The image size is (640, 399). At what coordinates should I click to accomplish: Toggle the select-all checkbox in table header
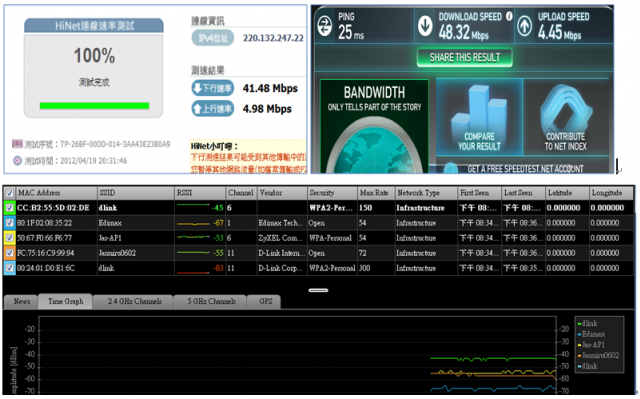pyautogui.click(x=9, y=193)
